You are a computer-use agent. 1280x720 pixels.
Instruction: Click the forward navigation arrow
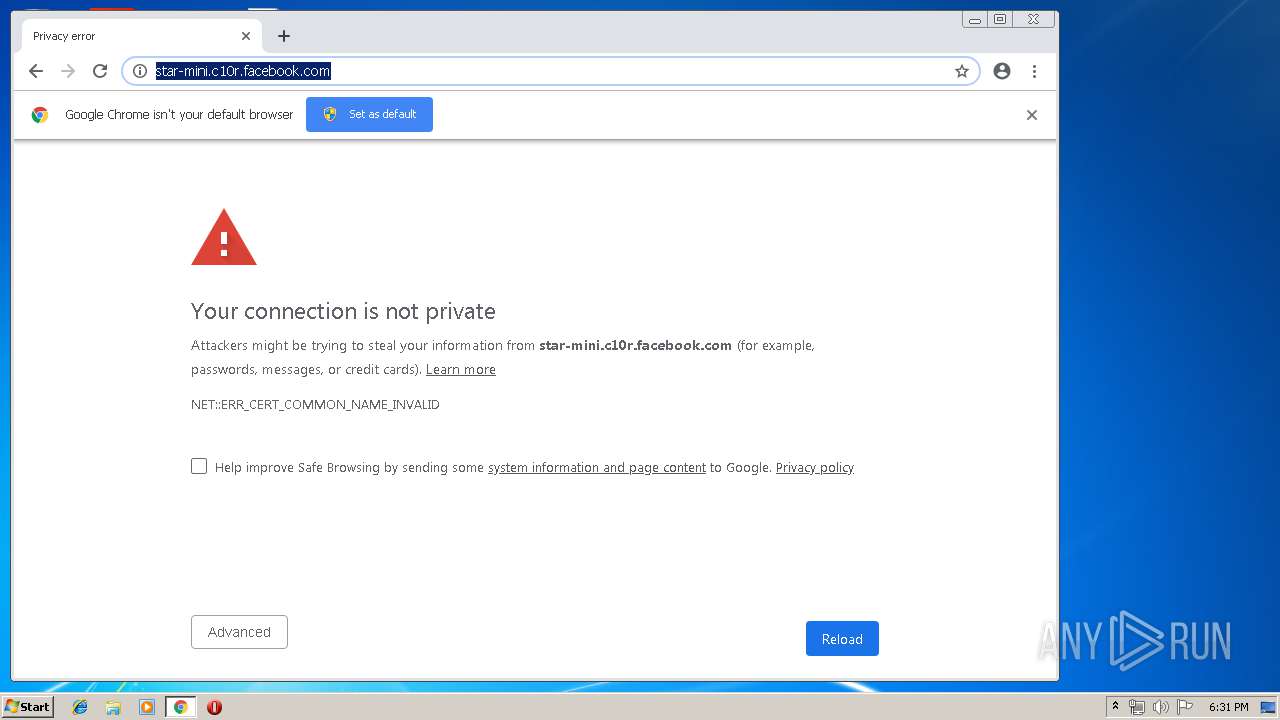[x=68, y=71]
